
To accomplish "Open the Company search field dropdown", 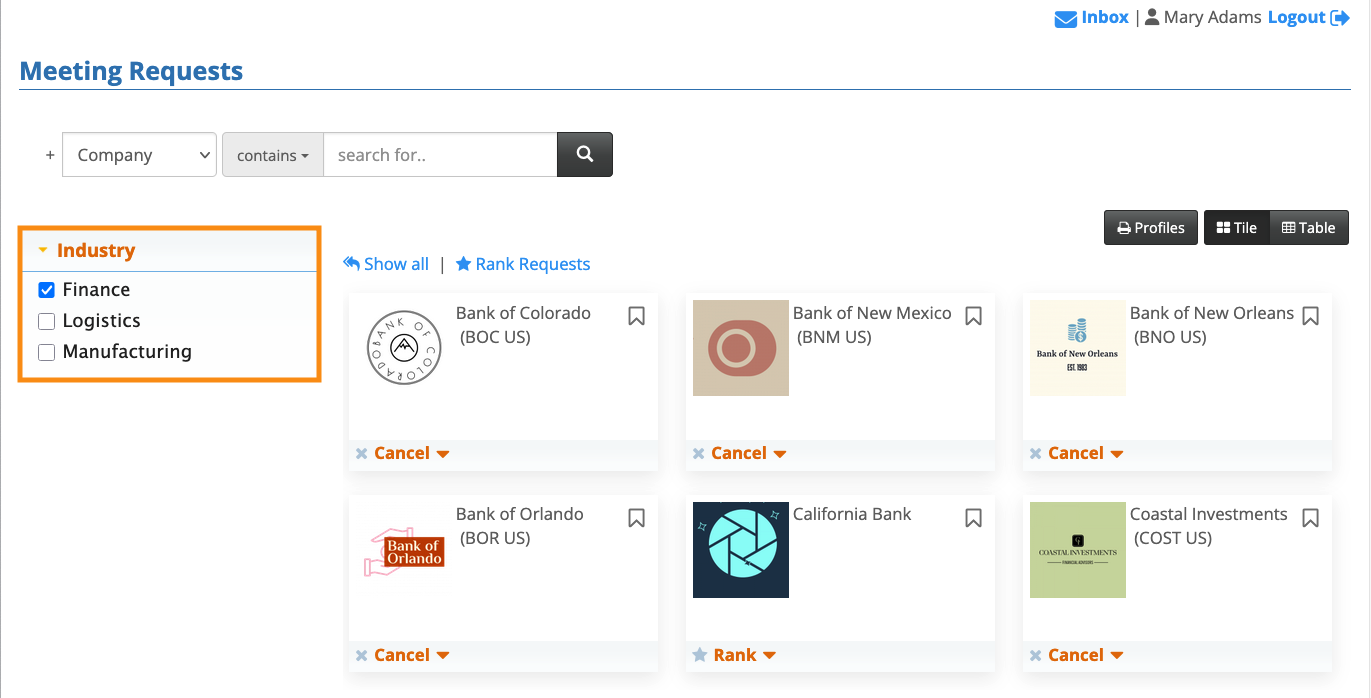I will click(x=139, y=155).
